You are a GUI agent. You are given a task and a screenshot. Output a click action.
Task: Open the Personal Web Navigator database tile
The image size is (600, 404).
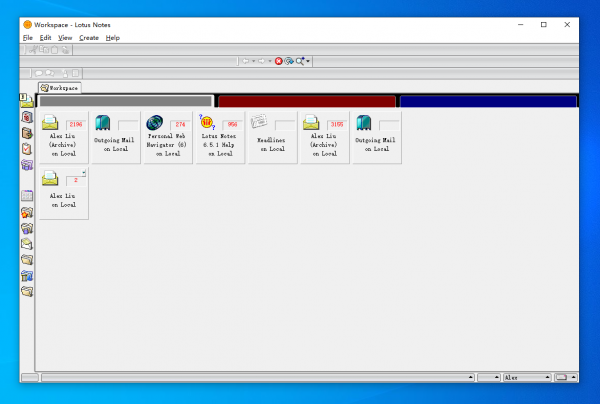(168, 136)
